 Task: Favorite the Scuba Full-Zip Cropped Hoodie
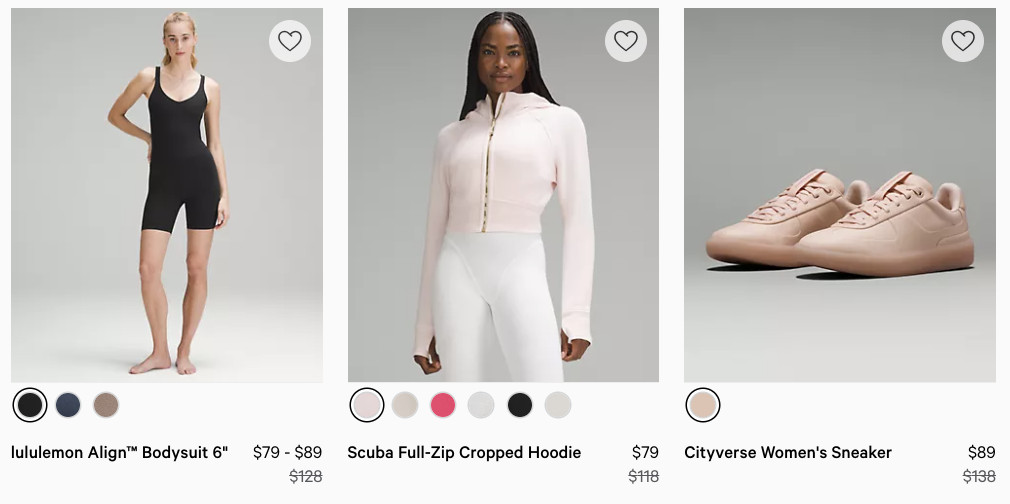coord(626,41)
